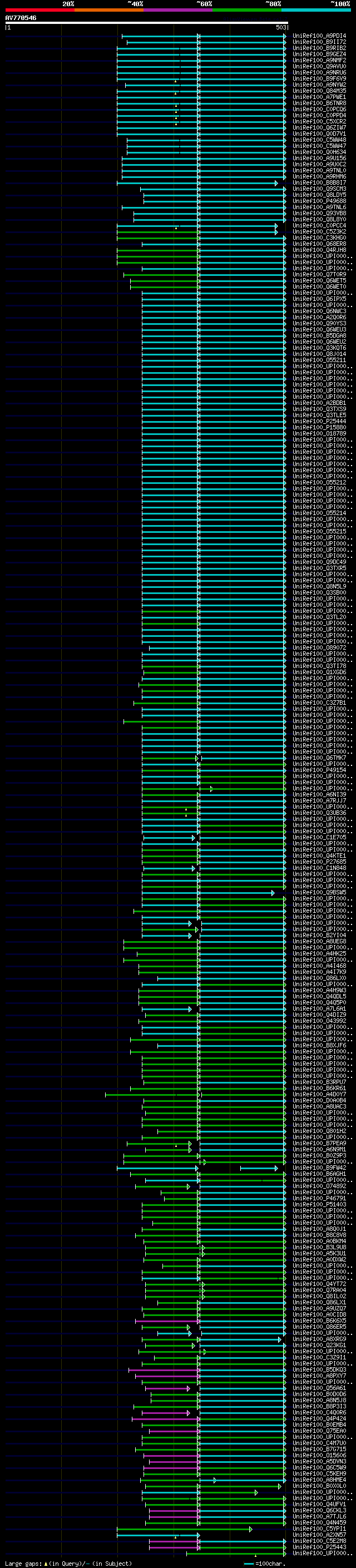Open hit UniRef100_B9GEZ4

319,54
